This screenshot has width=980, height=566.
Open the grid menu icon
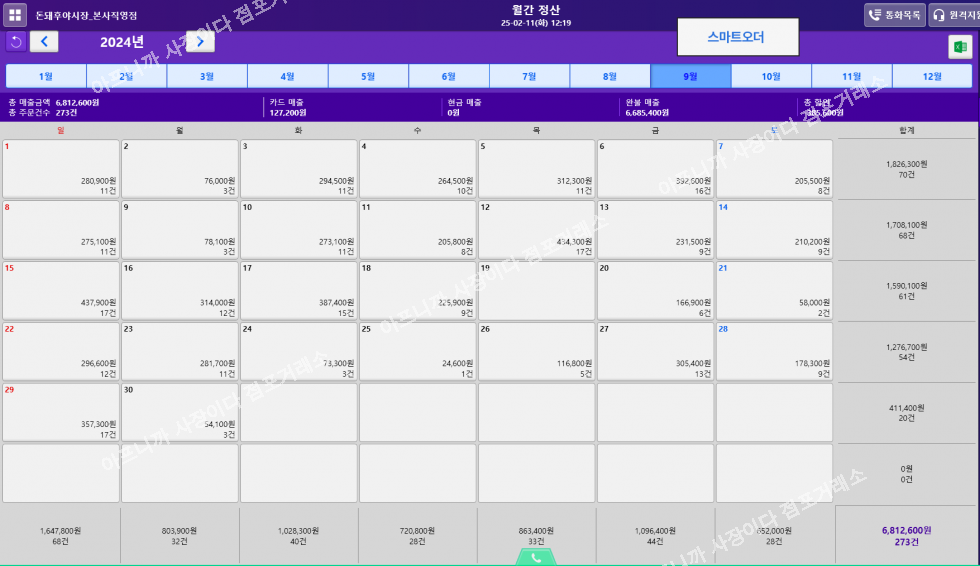(16, 15)
